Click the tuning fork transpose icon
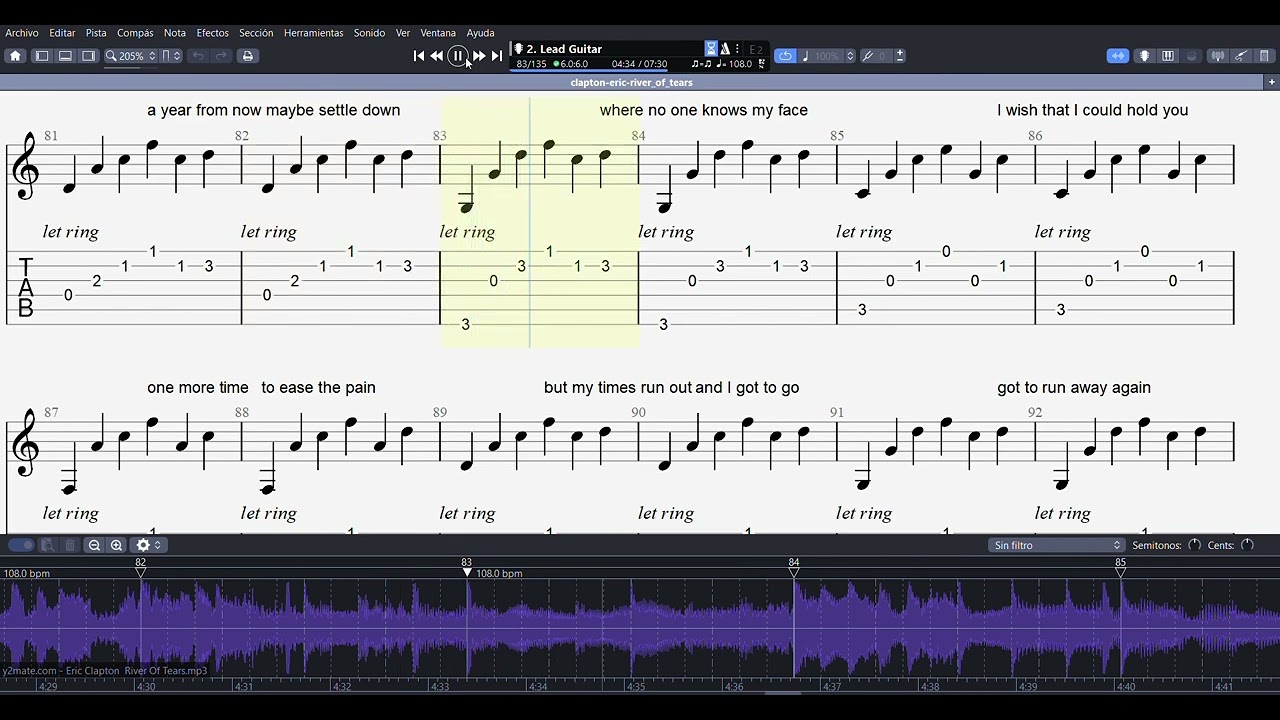 click(x=868, y=56)
